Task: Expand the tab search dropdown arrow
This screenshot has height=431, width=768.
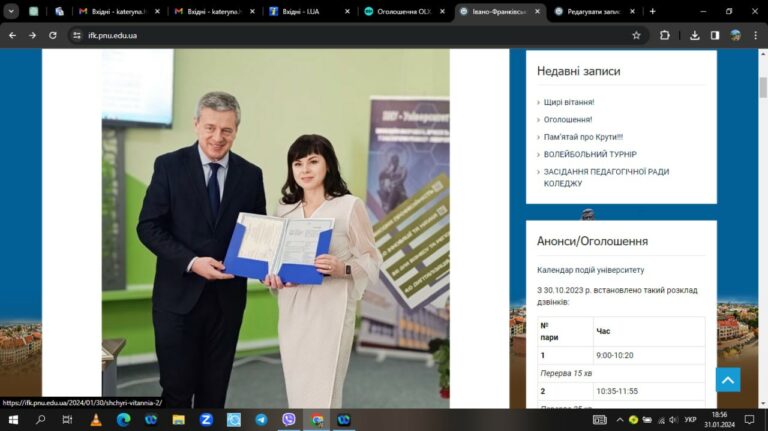Action: pyautogui.click(x=11, y=11)
